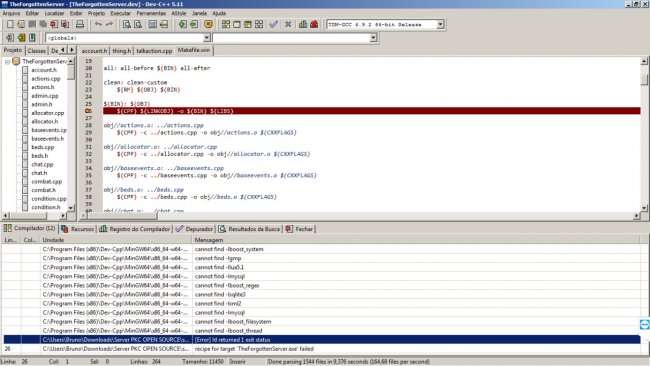The image size is (650, 366).
Task: Open the Ferramentas menu
Action: pos(151,13)
